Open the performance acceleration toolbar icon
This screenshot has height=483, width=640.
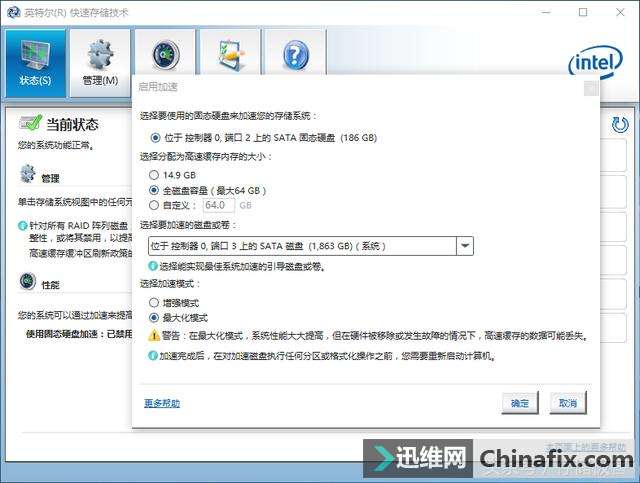[x=165, y=55]
